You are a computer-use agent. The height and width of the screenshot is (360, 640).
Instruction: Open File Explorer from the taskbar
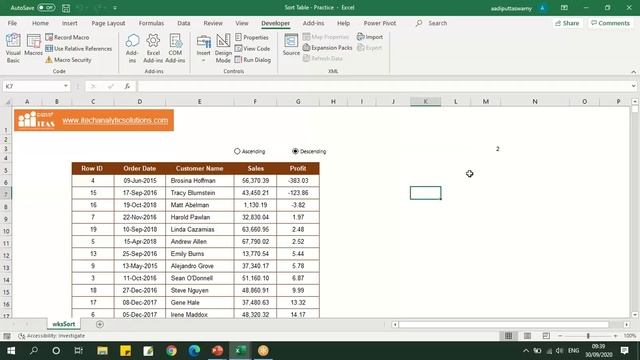(102, 351)
